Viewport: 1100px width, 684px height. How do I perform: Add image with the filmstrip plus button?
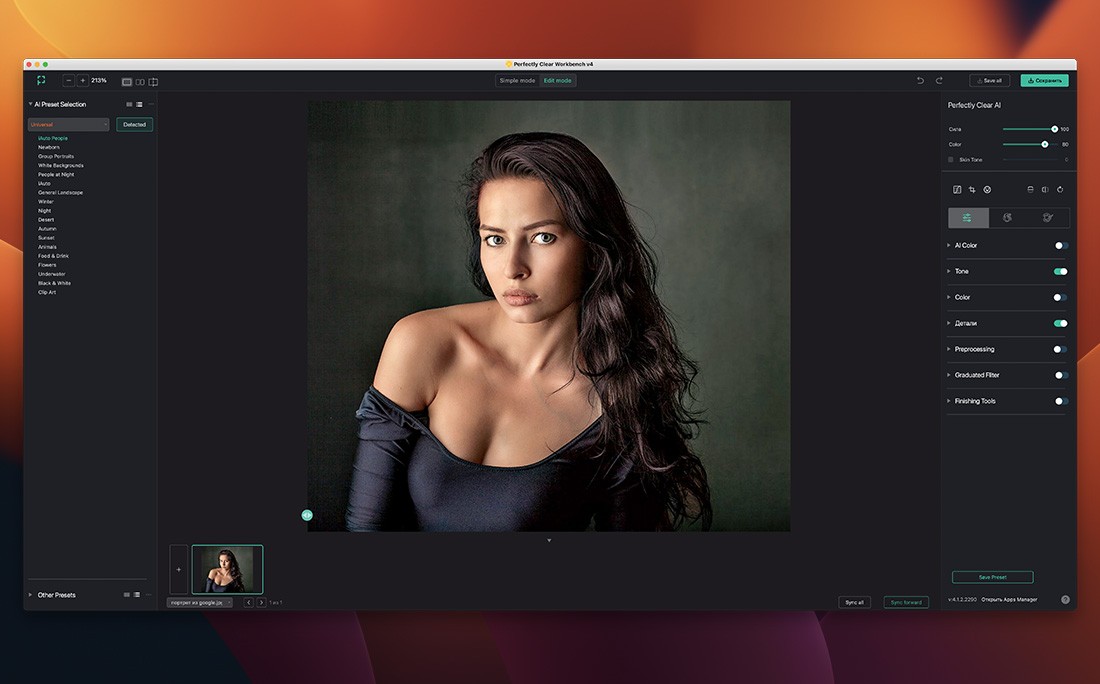click(x=178, y=569)
